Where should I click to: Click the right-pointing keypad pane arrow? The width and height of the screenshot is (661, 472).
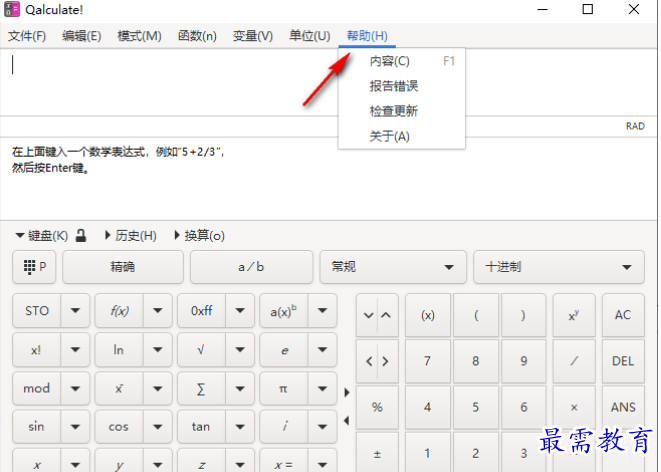[x=347, y=392]
